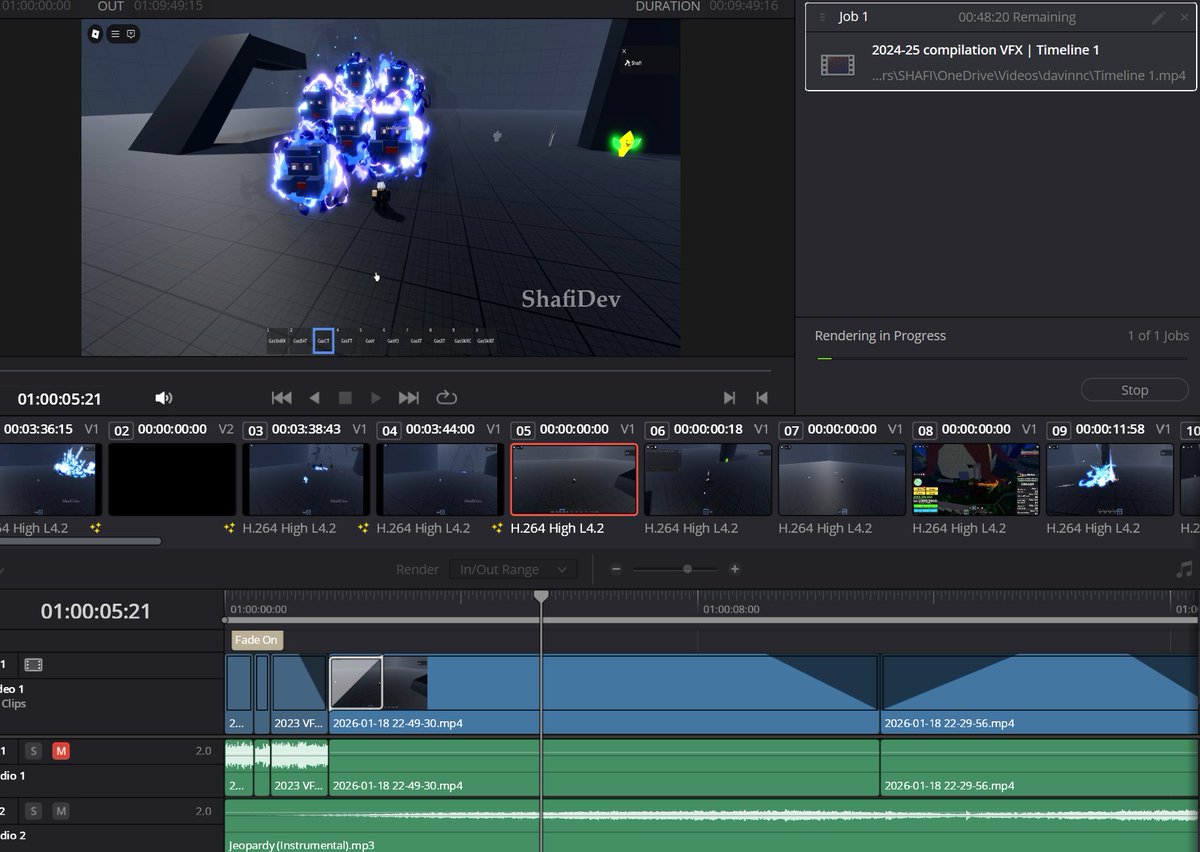1200x852 pixels.
Task: Click the Audio 1 channel value 2.0
Action: (x=203, y=750)
